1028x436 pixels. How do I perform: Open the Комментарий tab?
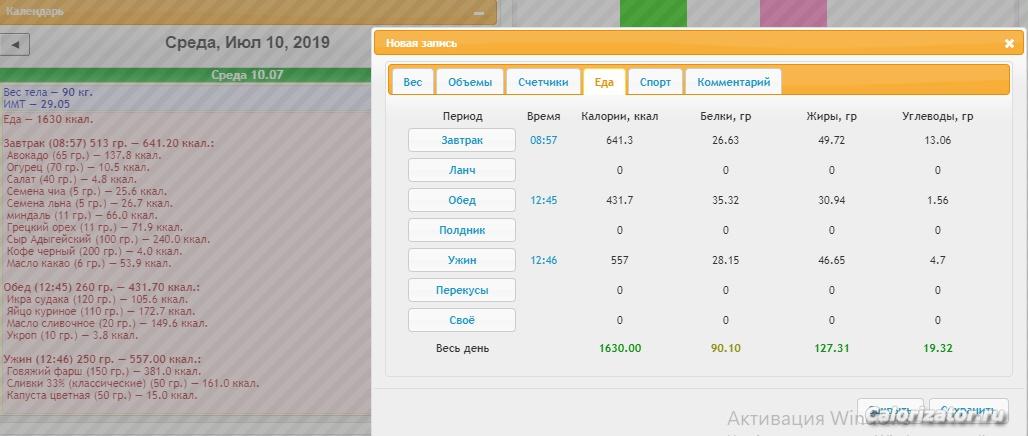coord(733,82)
